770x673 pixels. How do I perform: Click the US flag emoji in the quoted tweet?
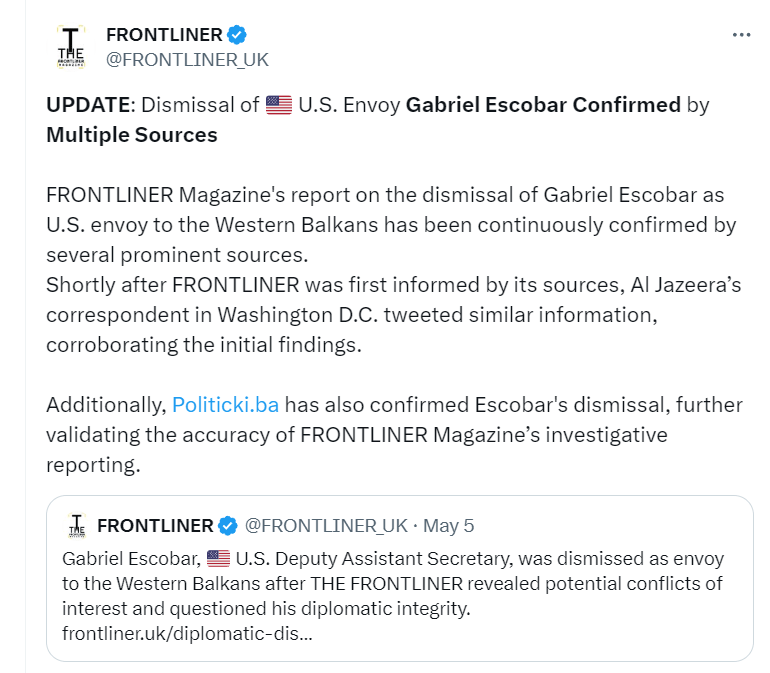(x=218, y=558)
